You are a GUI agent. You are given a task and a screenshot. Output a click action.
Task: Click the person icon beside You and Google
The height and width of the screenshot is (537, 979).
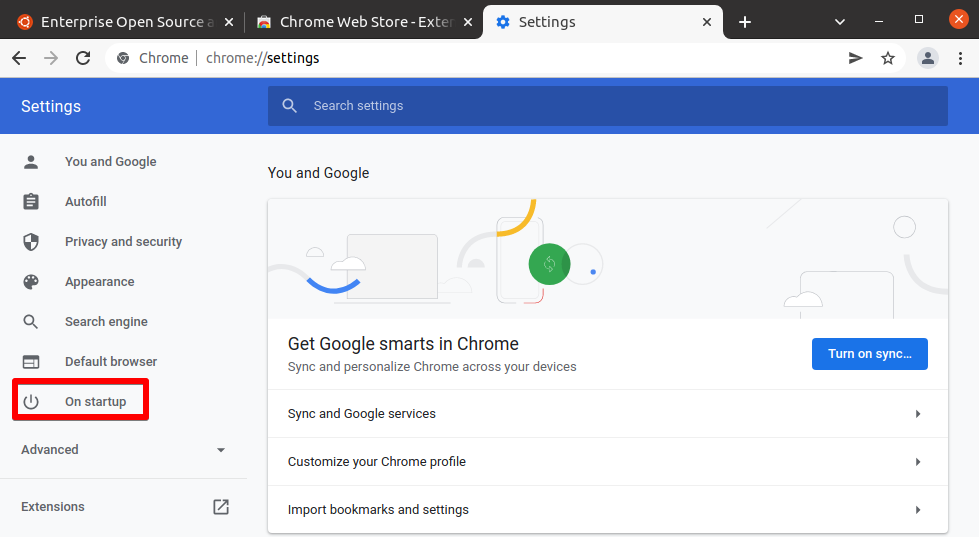point(31,162)
